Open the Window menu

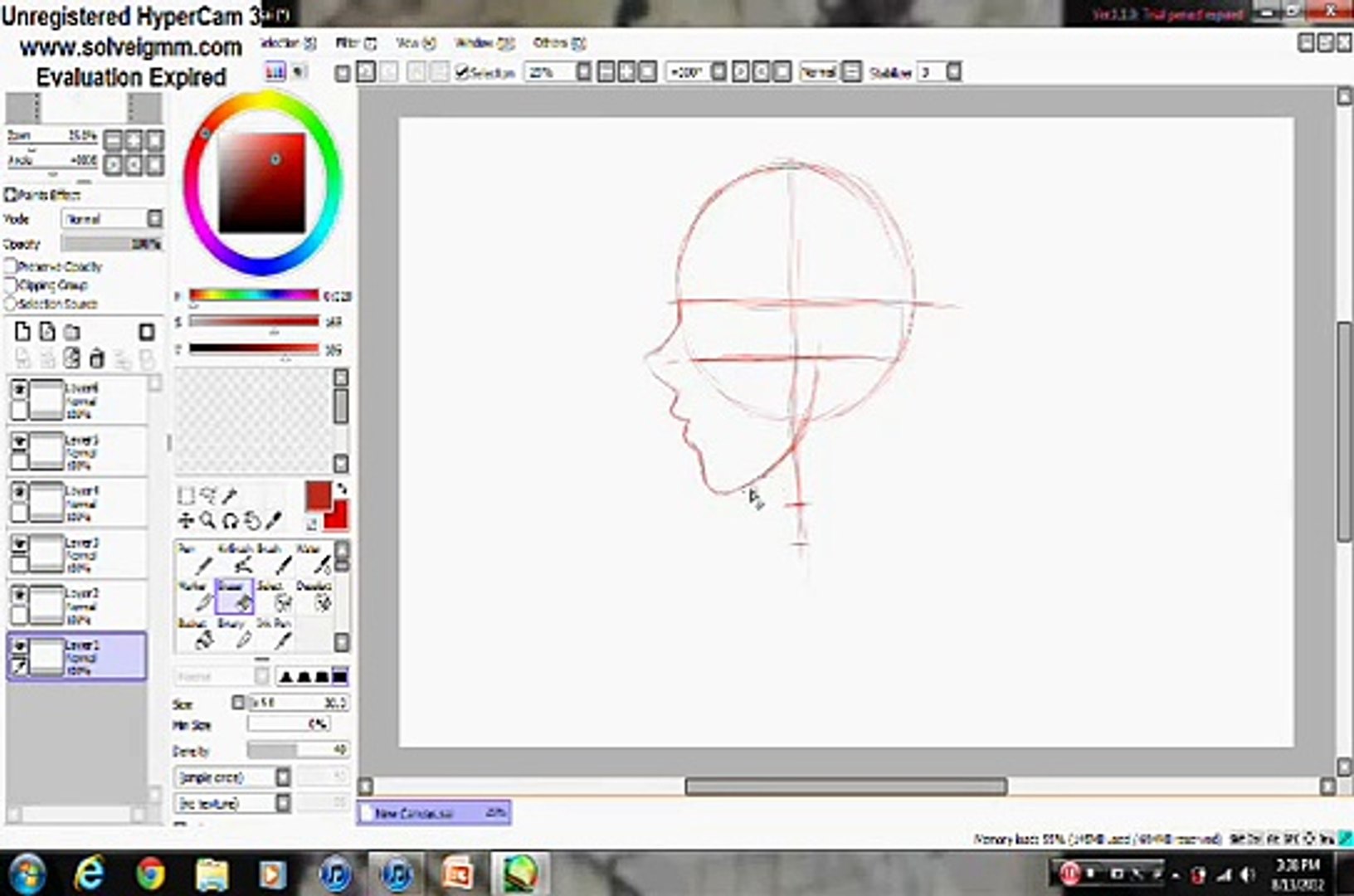(x=485, y=42)
